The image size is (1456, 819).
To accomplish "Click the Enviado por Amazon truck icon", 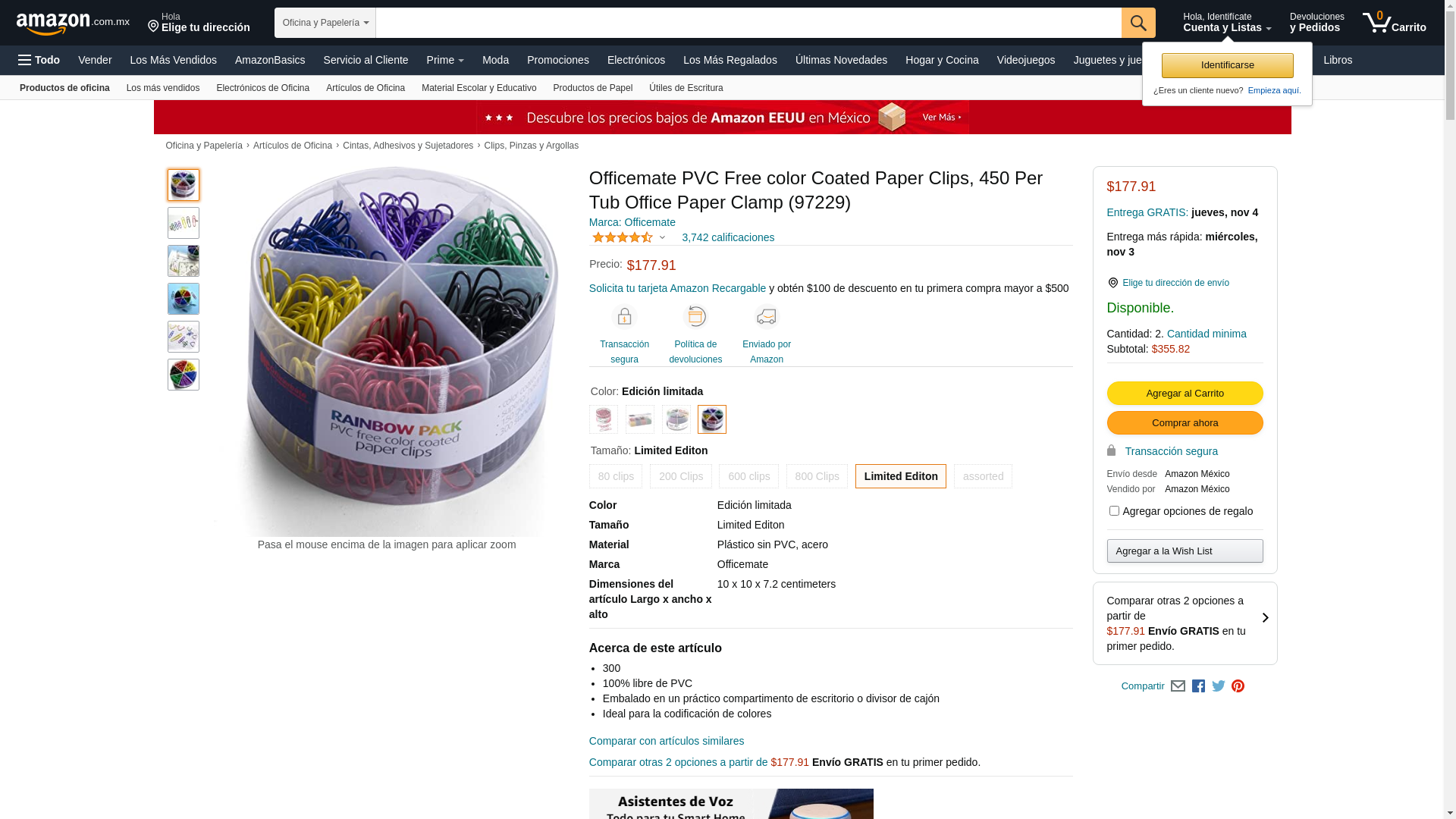I will (767, 316).
